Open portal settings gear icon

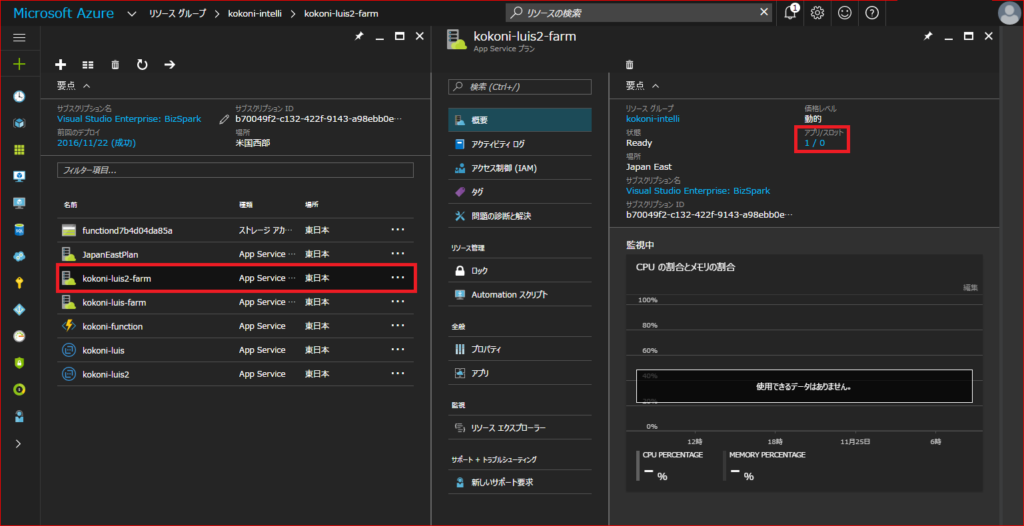[818, 13]
